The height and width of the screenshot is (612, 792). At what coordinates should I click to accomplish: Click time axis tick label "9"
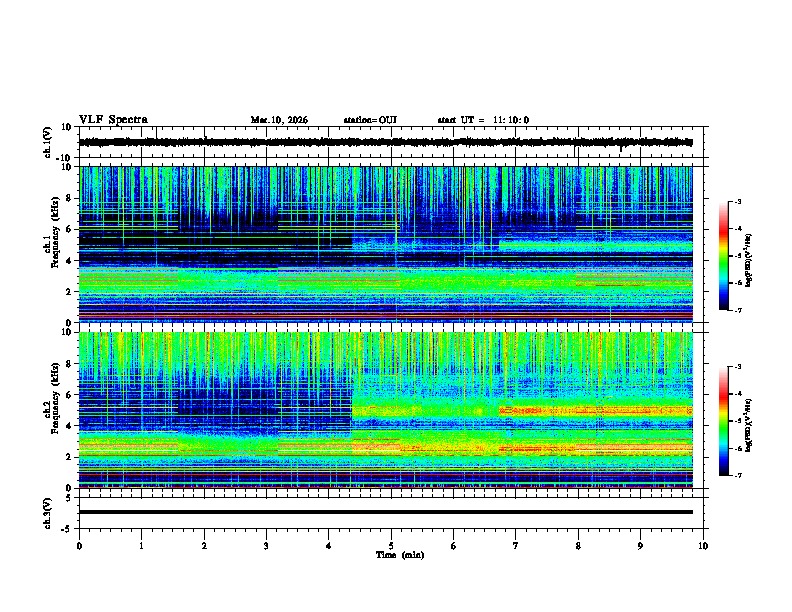640,546
